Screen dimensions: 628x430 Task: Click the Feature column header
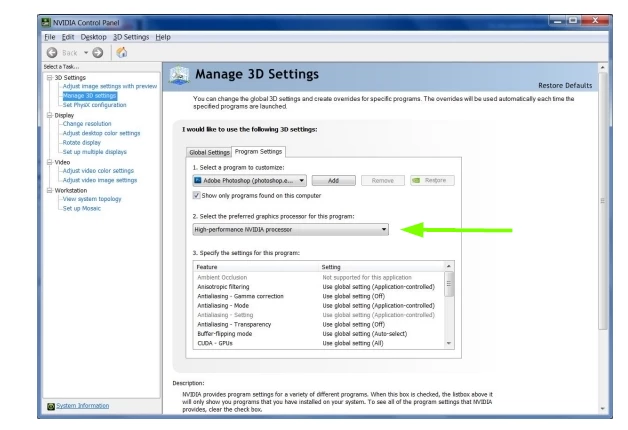[256, 267]
